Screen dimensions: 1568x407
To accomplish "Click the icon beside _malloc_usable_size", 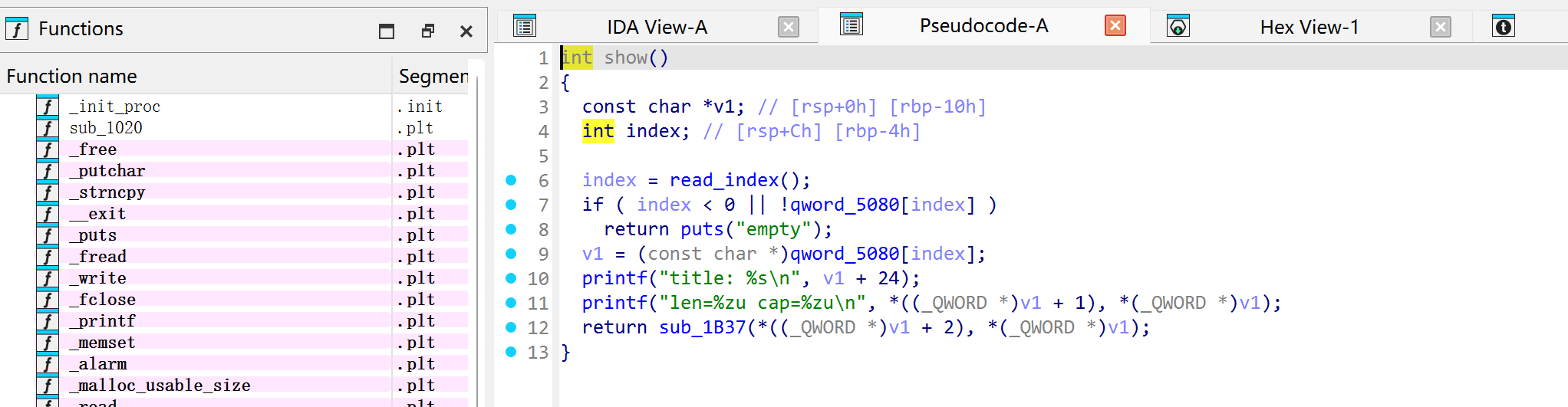I will pyautogui.click(x=48, y=386).
